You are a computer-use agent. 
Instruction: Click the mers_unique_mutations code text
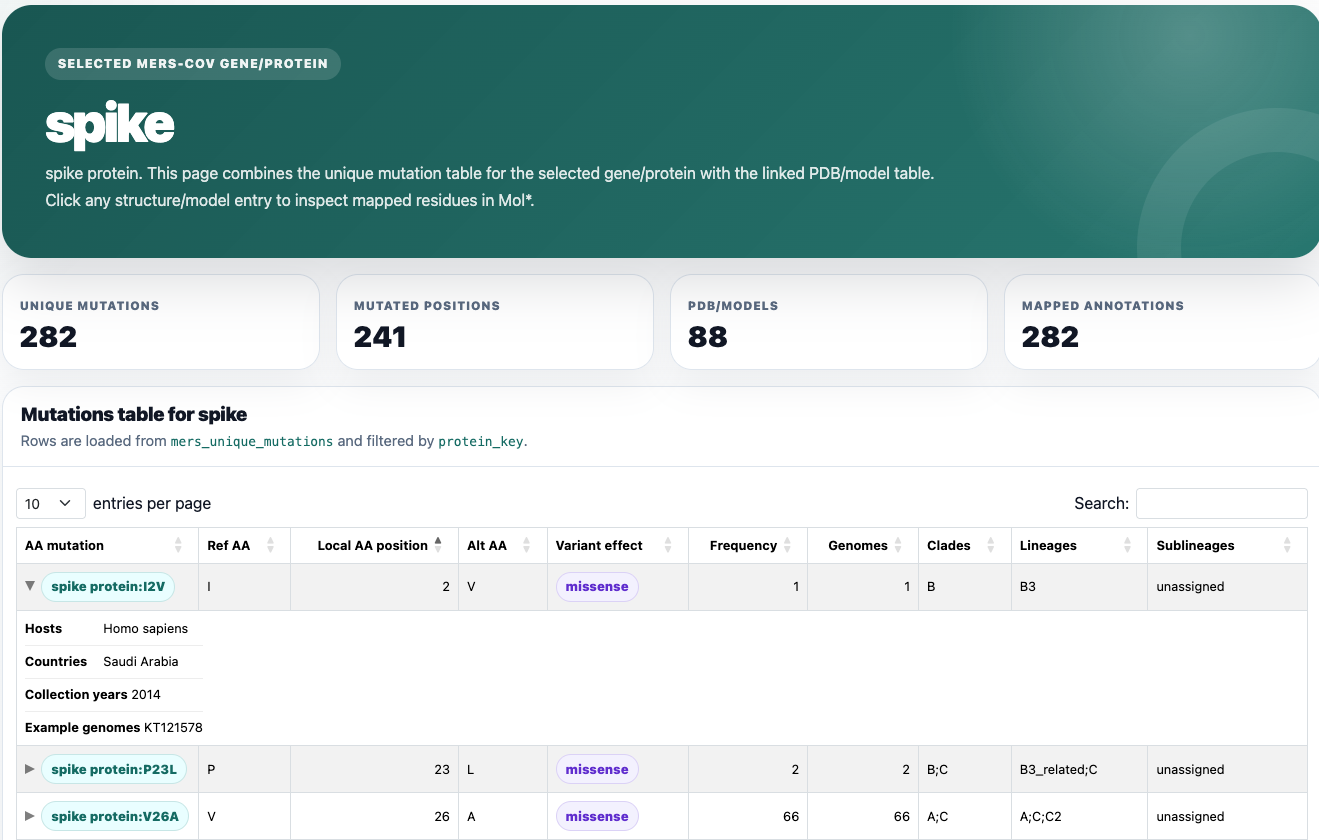click(x=252, y=441)
